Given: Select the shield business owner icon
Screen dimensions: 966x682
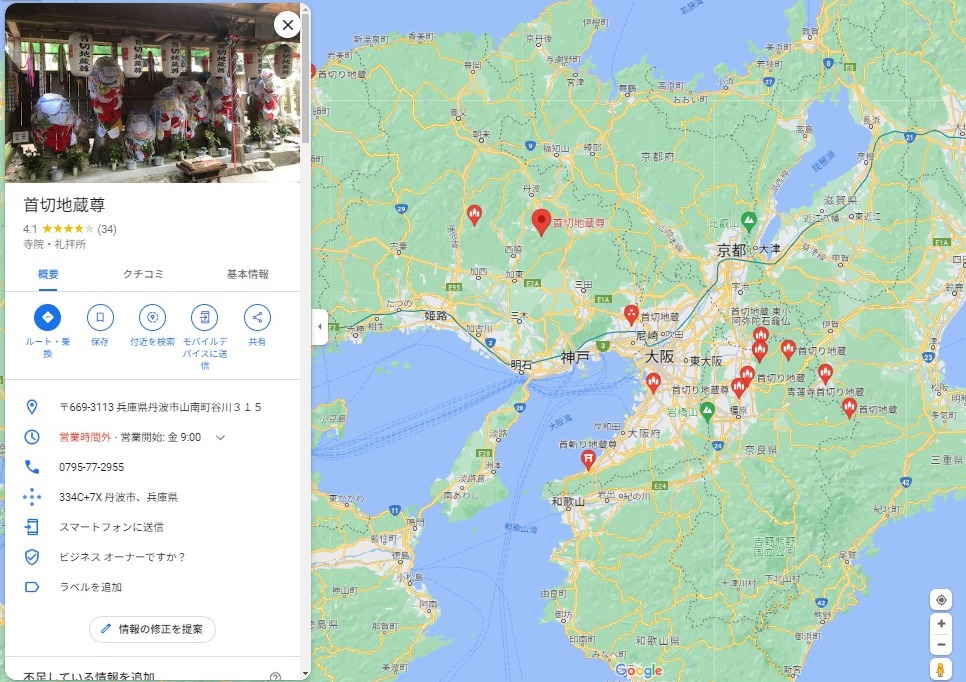Looking at the screenshot, I should (32, 557).
